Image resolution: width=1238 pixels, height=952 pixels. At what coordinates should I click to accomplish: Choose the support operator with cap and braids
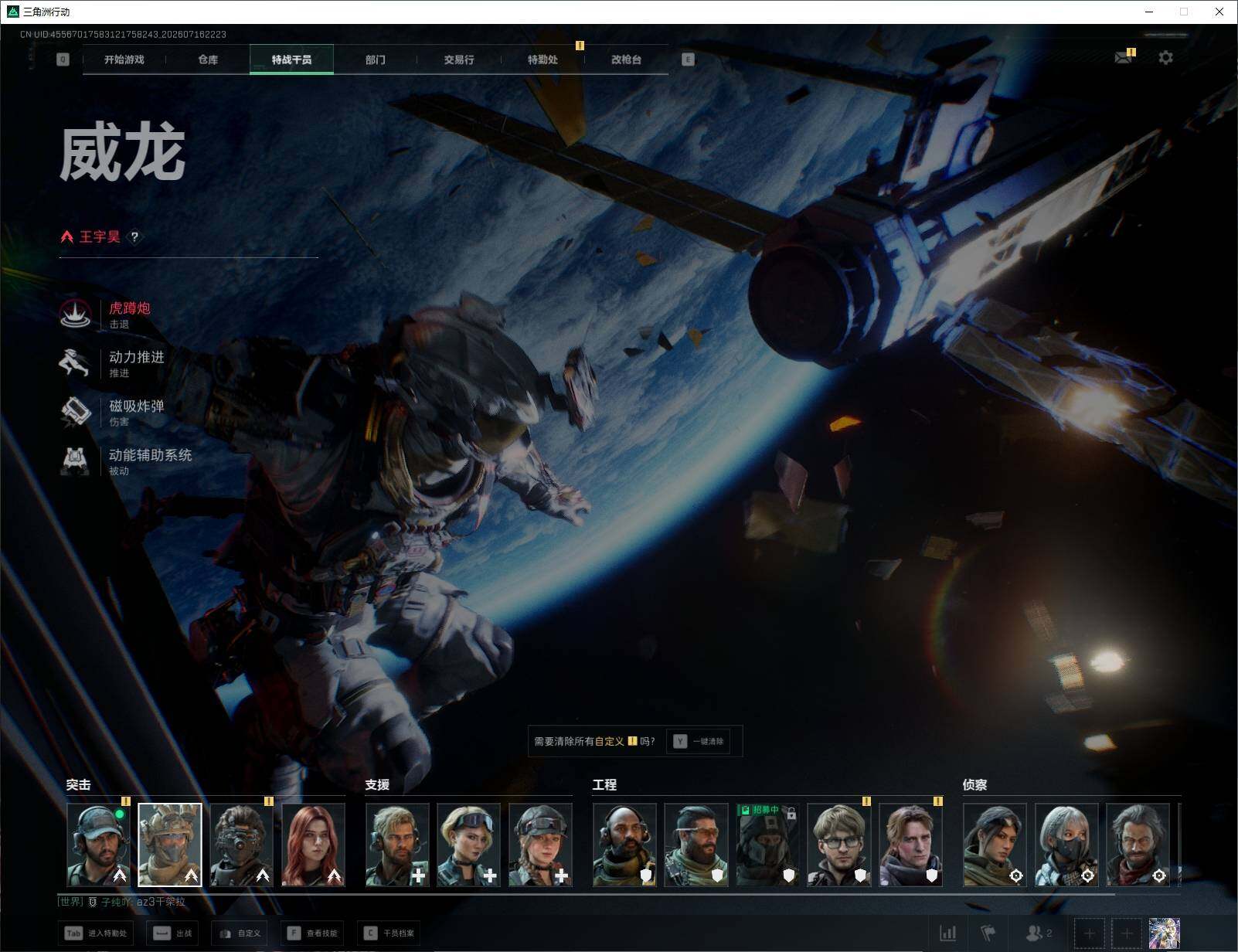[541, 845]
